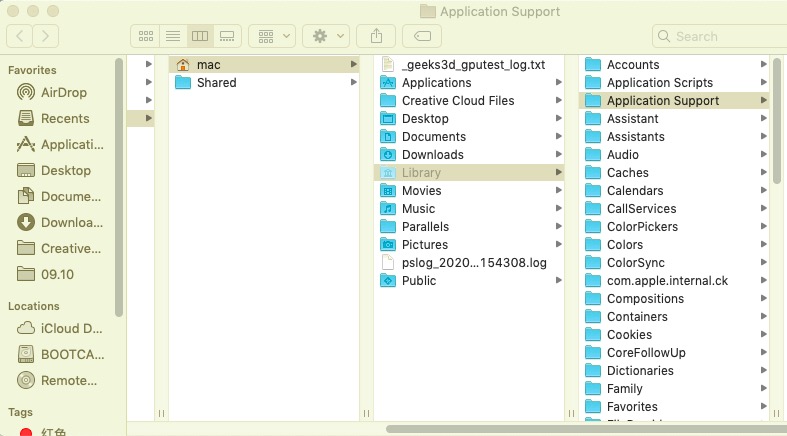
Task: Select the com.apple.internal.ck folder
Action: (674, 281)
